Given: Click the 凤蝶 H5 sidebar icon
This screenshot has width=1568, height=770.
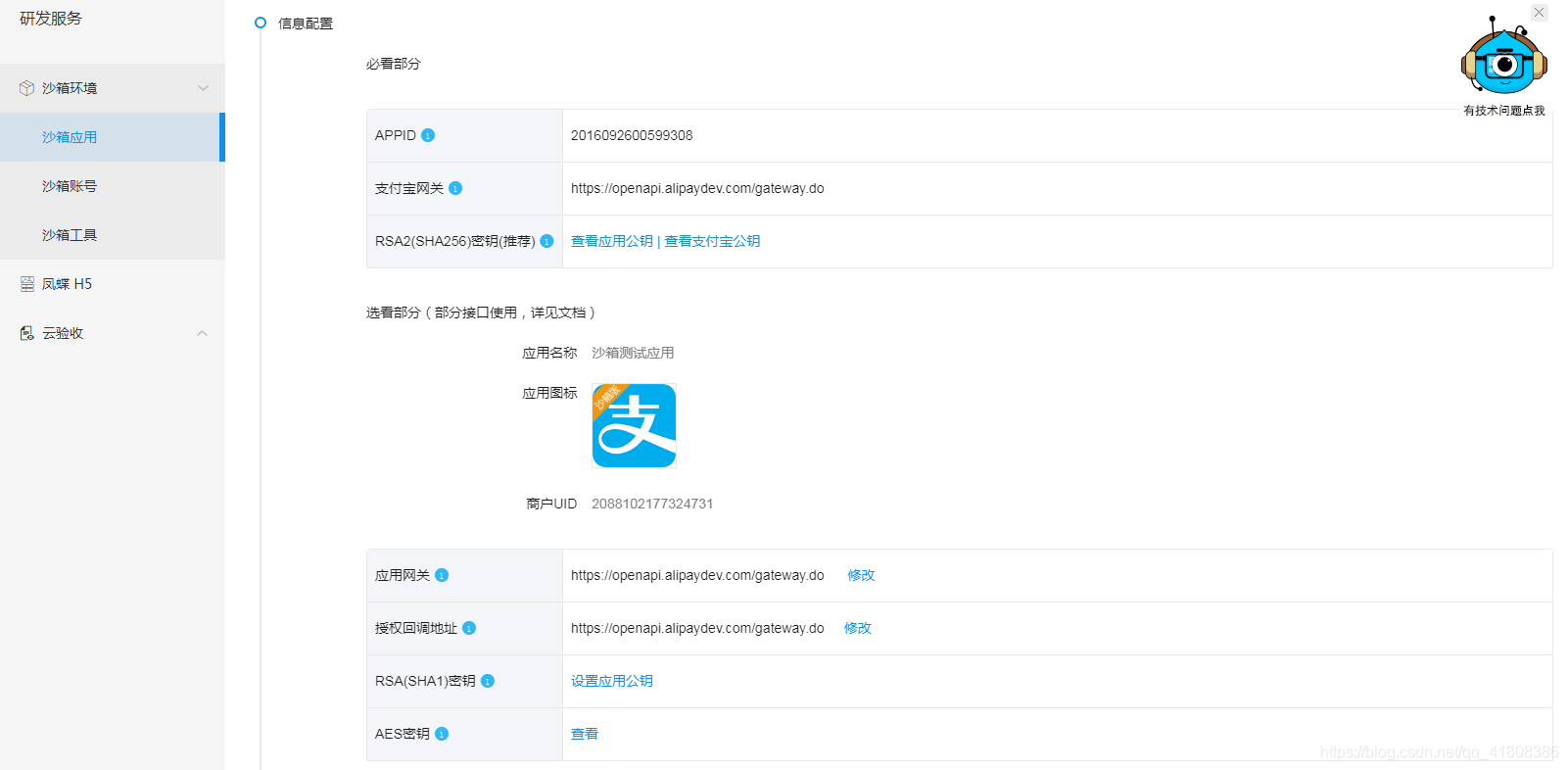Looking at the screenshot, I should (27, 284).
